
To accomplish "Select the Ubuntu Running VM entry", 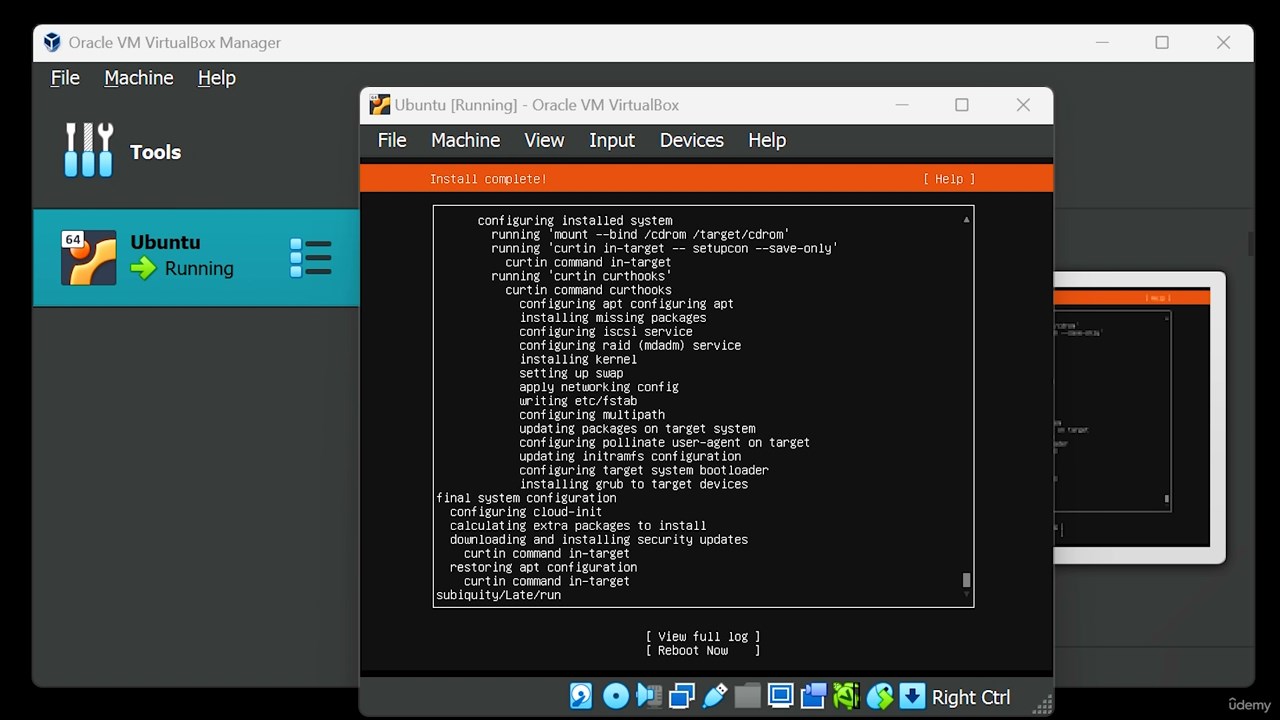I will coord(196,258).
